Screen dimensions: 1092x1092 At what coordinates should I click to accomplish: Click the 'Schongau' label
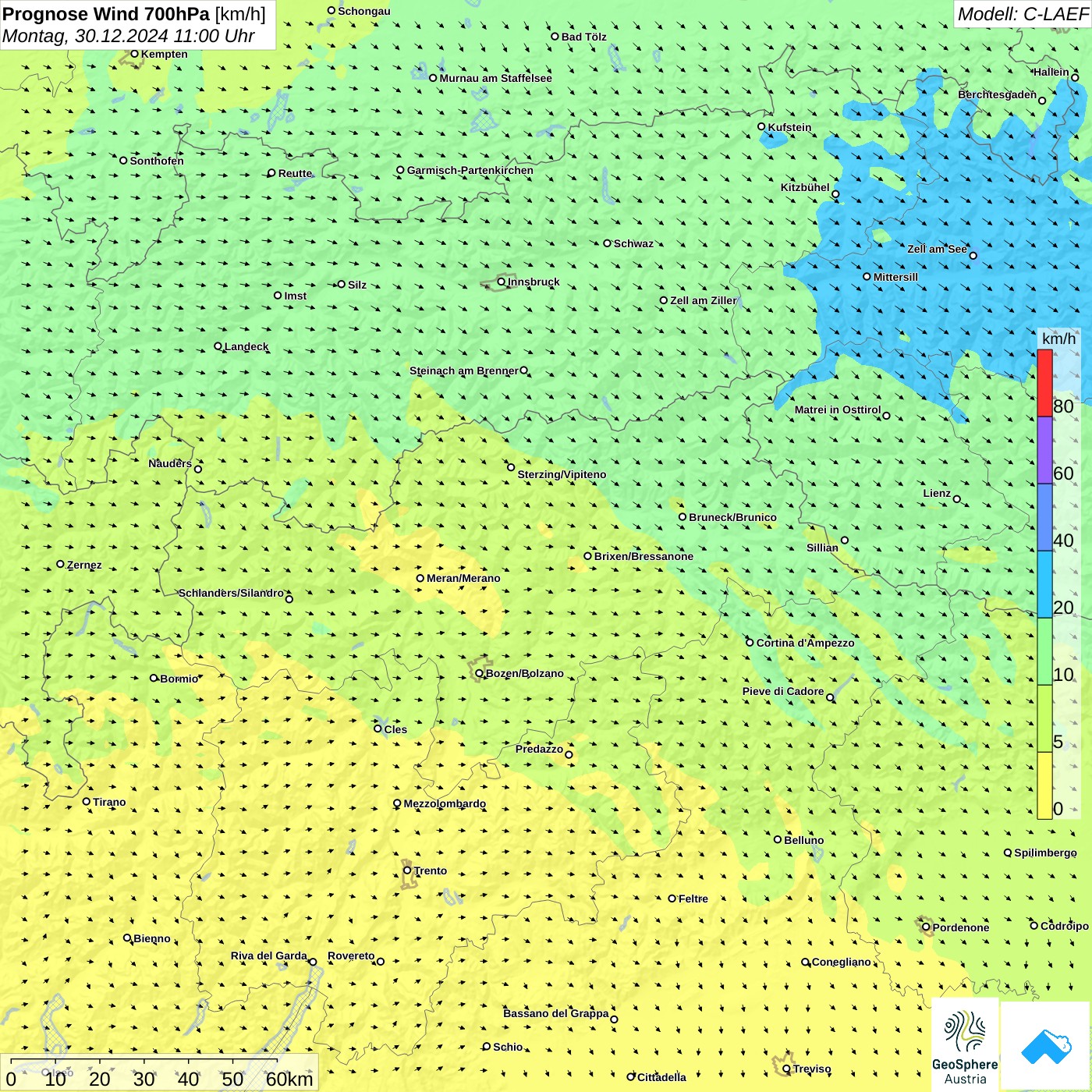364,11
